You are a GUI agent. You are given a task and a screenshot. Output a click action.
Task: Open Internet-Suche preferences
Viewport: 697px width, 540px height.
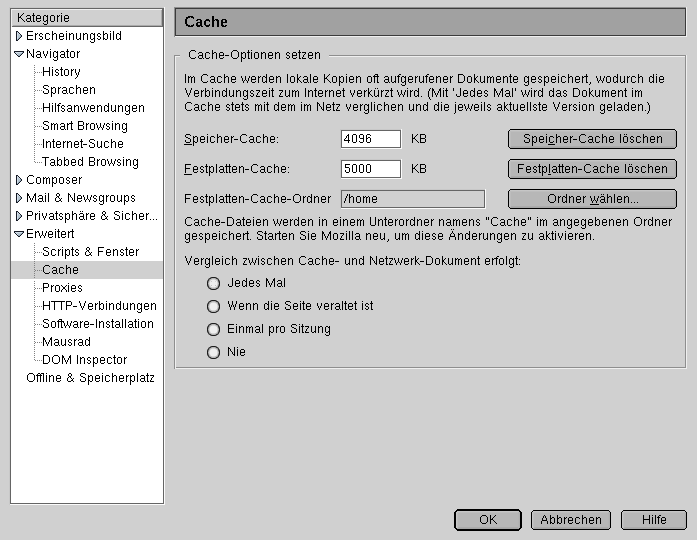pos(83,144)
